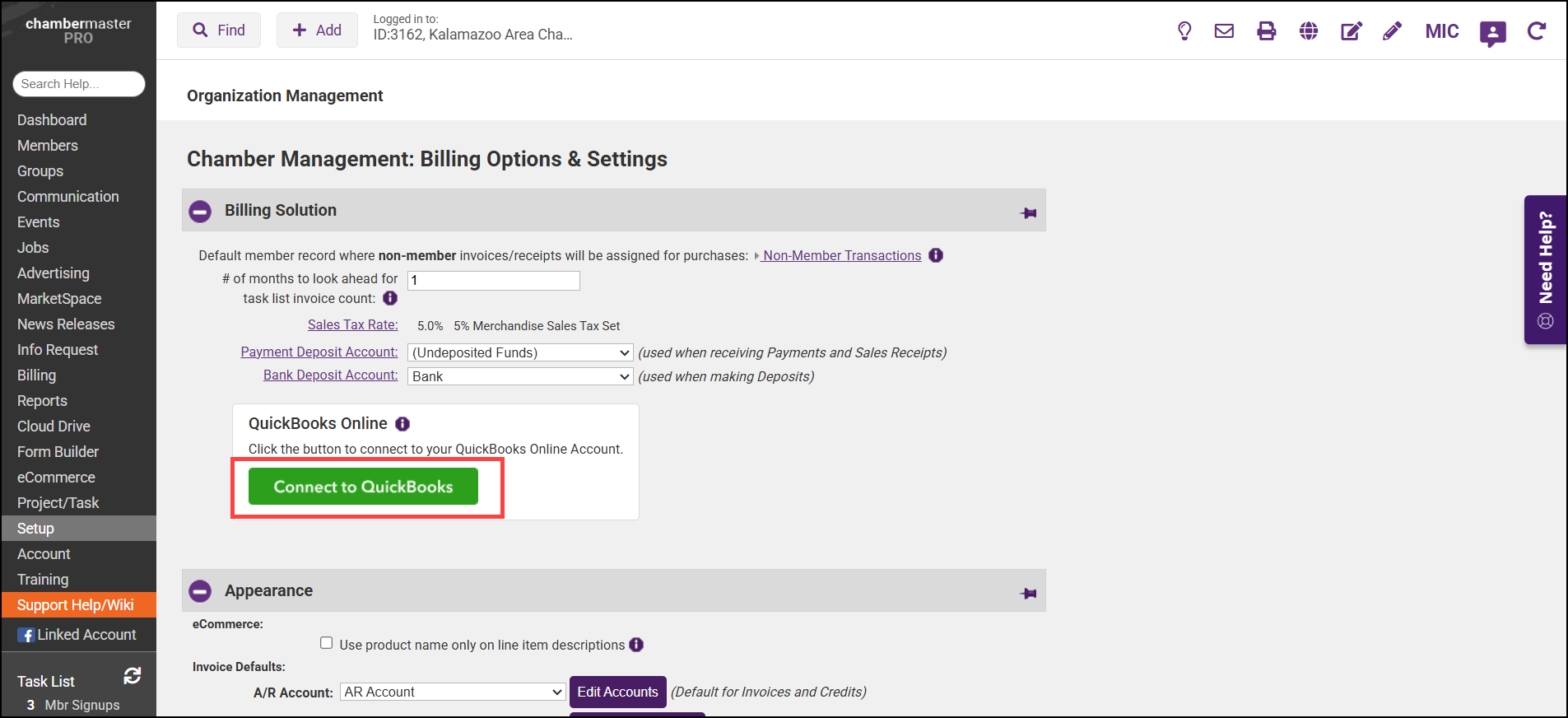Image resolution: width=1568 pixels, height=718 pixels.
Task: Click the globe icon in header
Action: [x=1309, y=31]
